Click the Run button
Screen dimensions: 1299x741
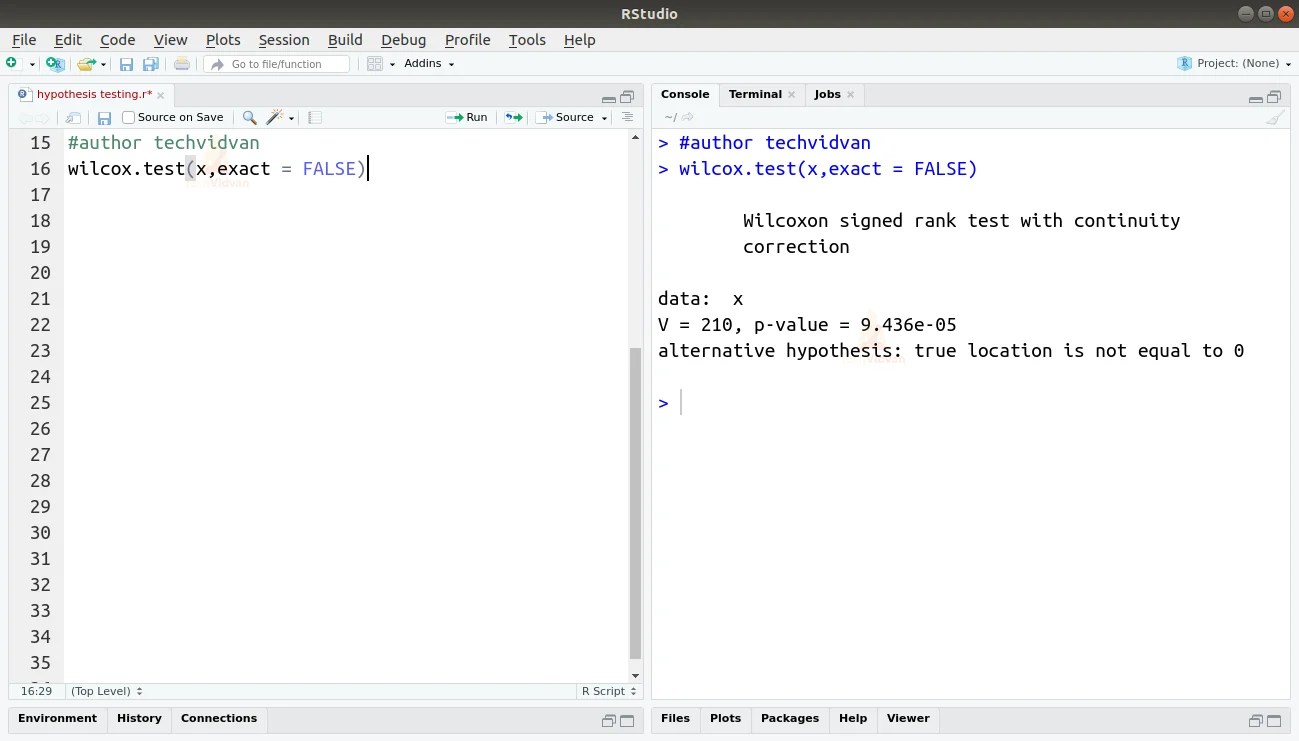(467, 117)
